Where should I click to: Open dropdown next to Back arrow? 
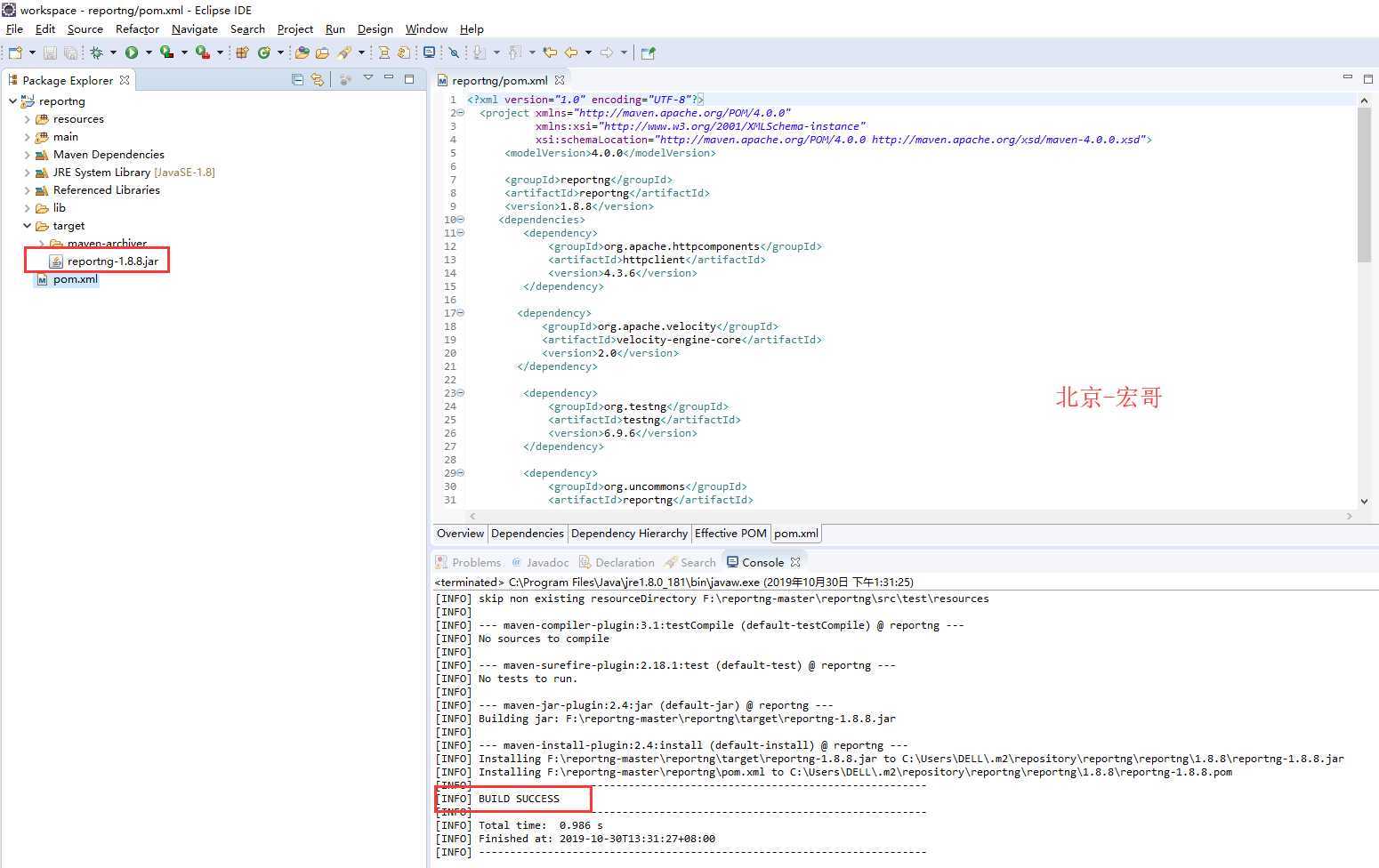pos(588,52)
